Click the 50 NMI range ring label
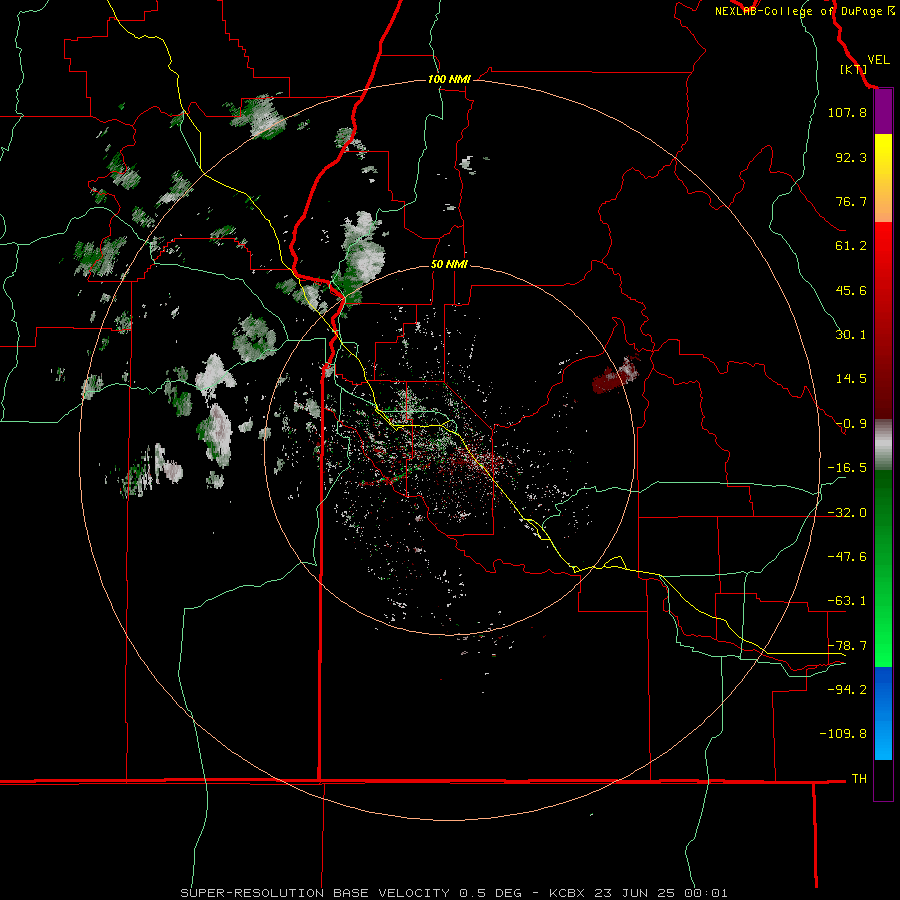Screen dimensions: 900x900 pyautogui.click(x=449, y=265)
